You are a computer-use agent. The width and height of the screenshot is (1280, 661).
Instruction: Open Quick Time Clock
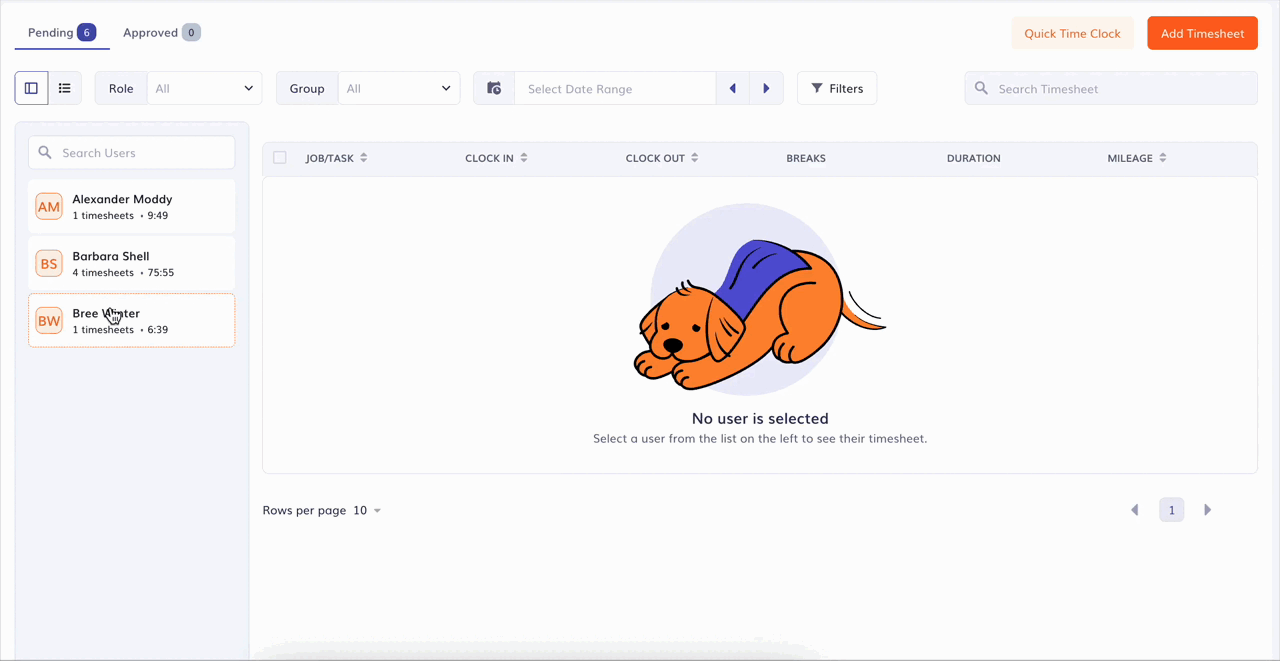click(1072, 33)
